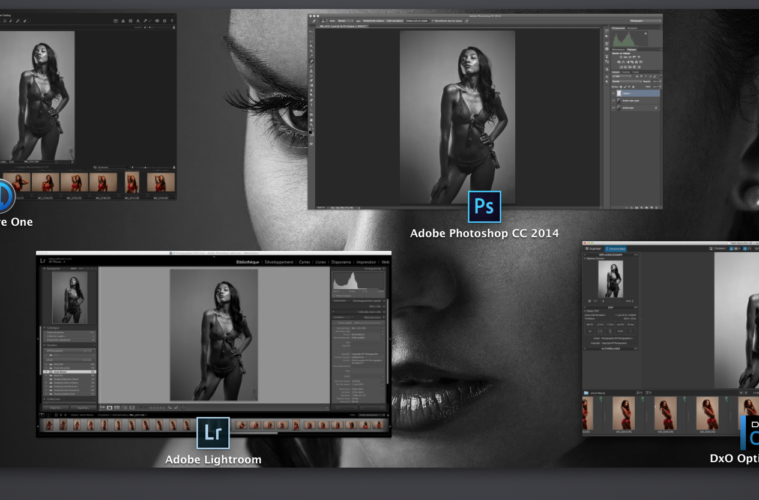Click the DxO Optics app icon
This screenshot has width=759, height=500.
tap(749, 433)
